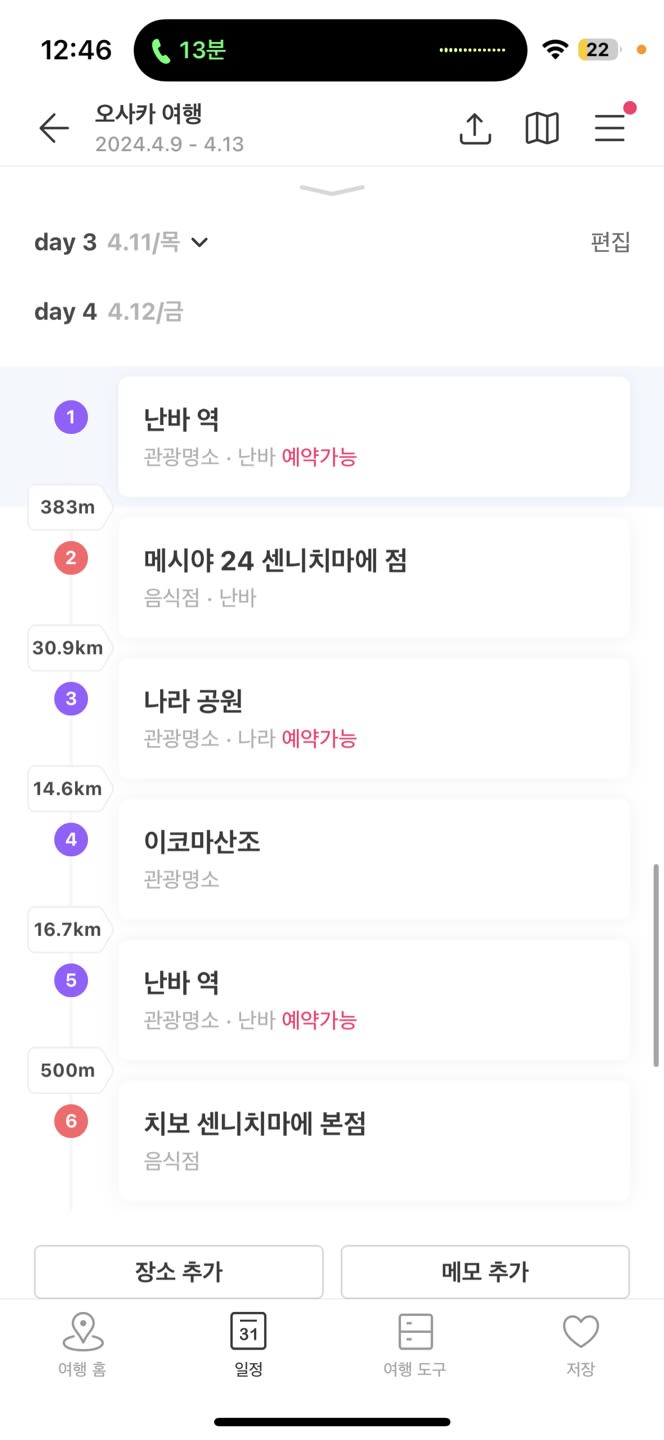Open the hamburger menu with red dot
The width and height of the screenshot is (664, 1440).
[610, 127]
